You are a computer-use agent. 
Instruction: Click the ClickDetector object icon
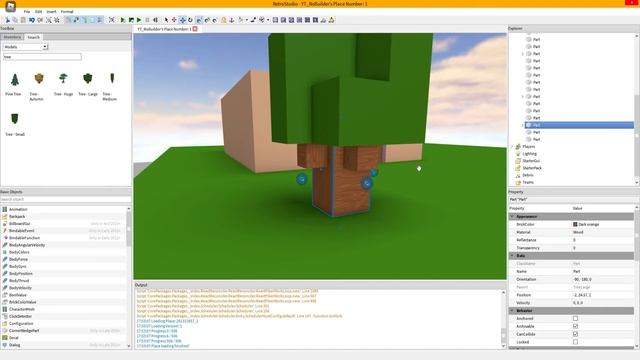5,316
